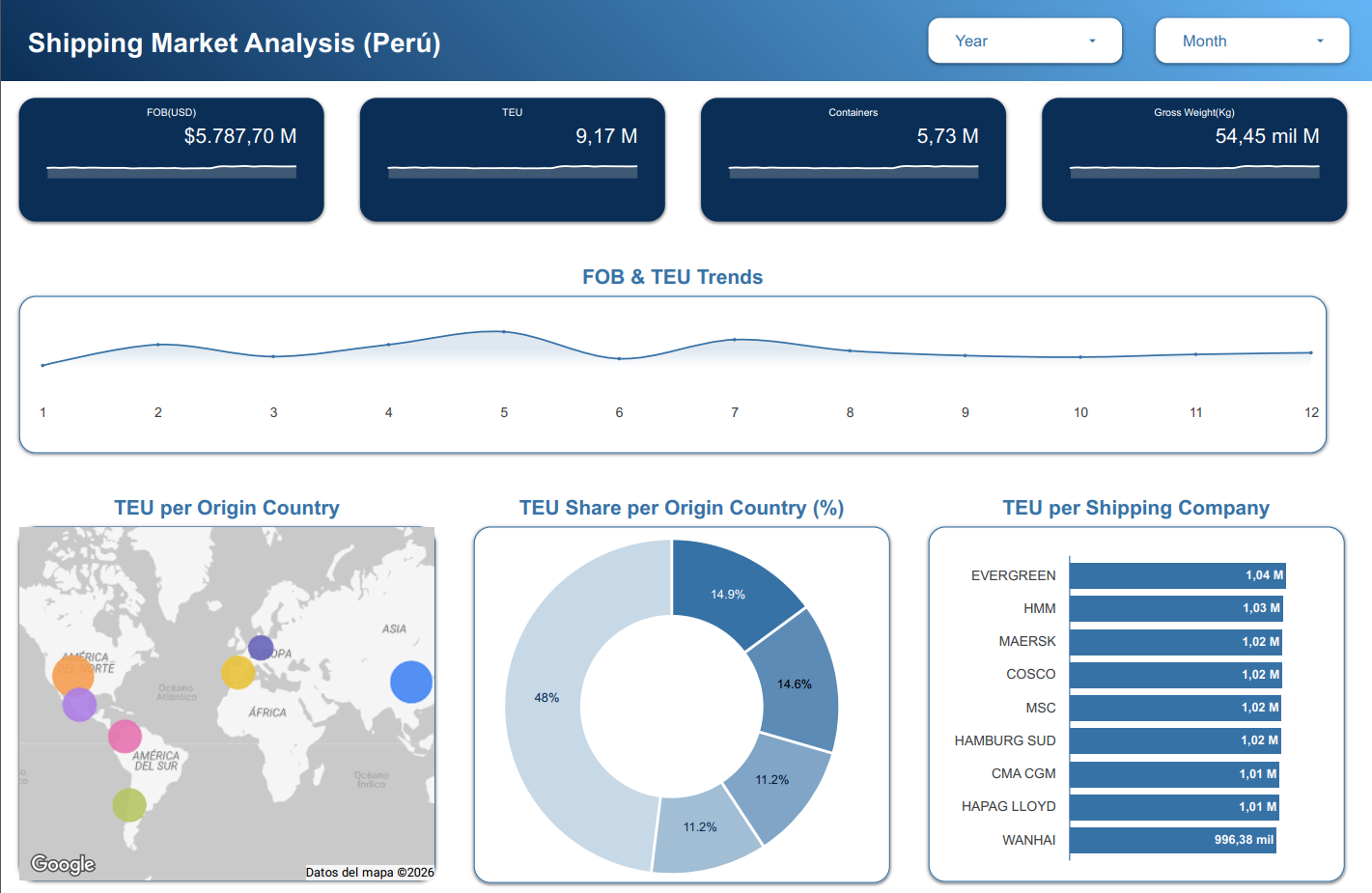Image resolution: width=1372 pixels, height=893 pixels.
Task: Click the blue bubble over Asia
Action: point(410,682)
